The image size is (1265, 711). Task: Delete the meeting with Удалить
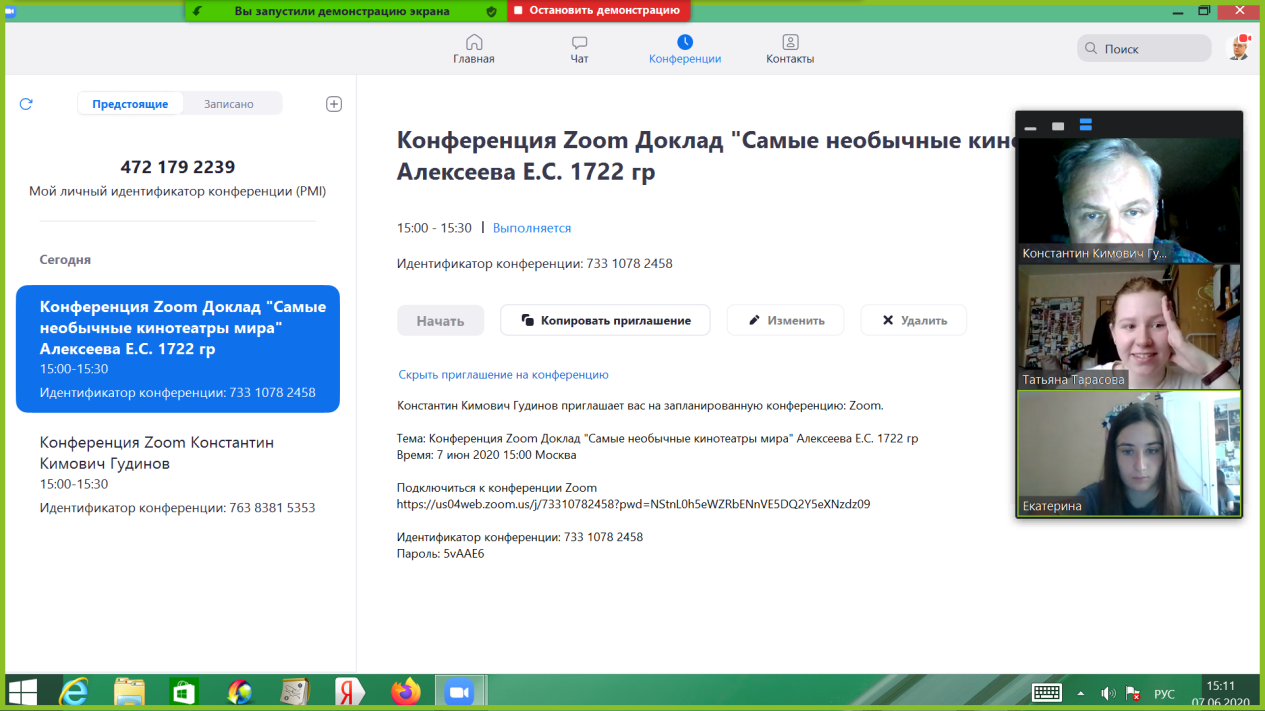(x=913, y=320)
